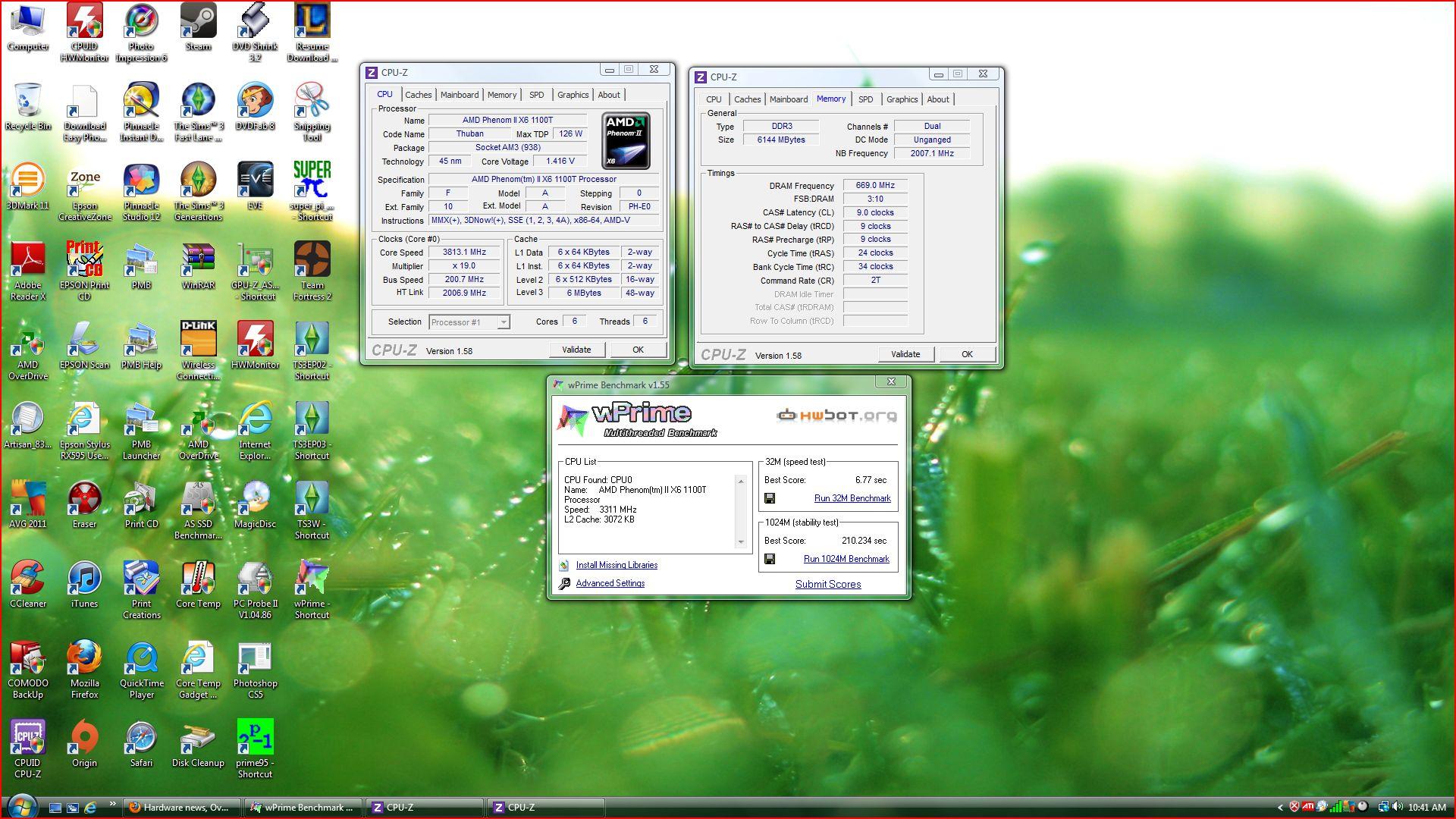
Task: Click OK in left CPU-Z window
Action: (x=638, y=350)
